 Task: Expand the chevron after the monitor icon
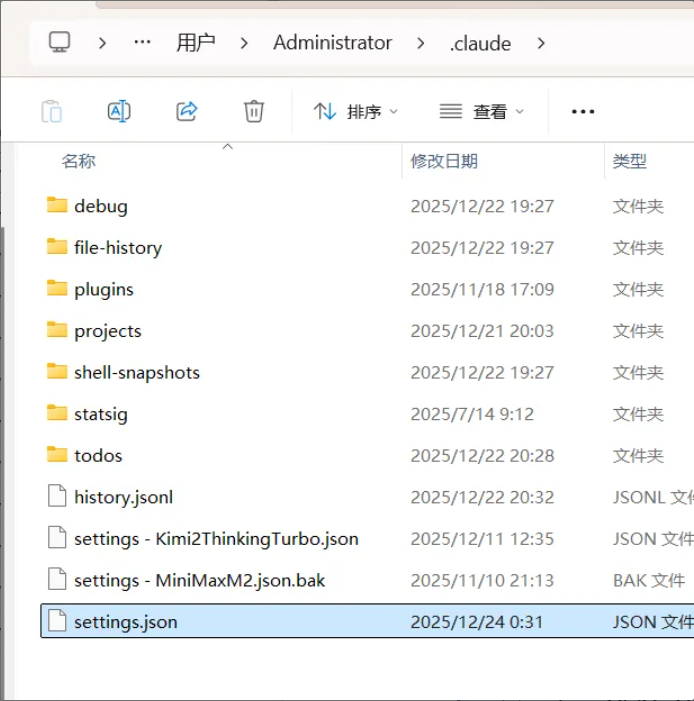point(102,43)
